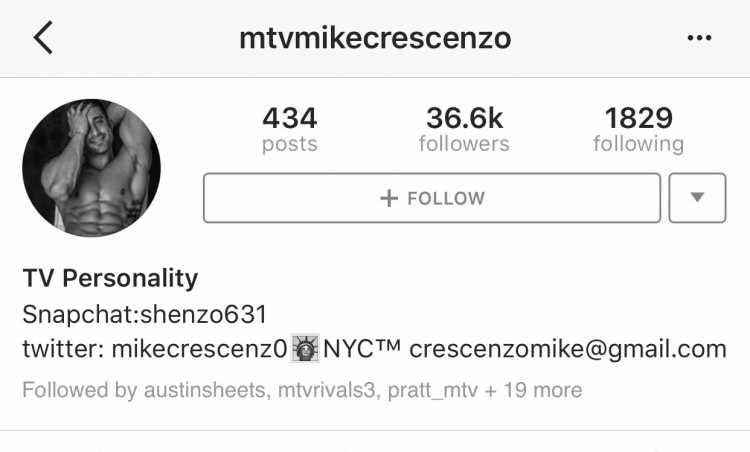Open pratt_mtv follower profile
The height and width of the screenshot is (452, 750).
(432, 390)
